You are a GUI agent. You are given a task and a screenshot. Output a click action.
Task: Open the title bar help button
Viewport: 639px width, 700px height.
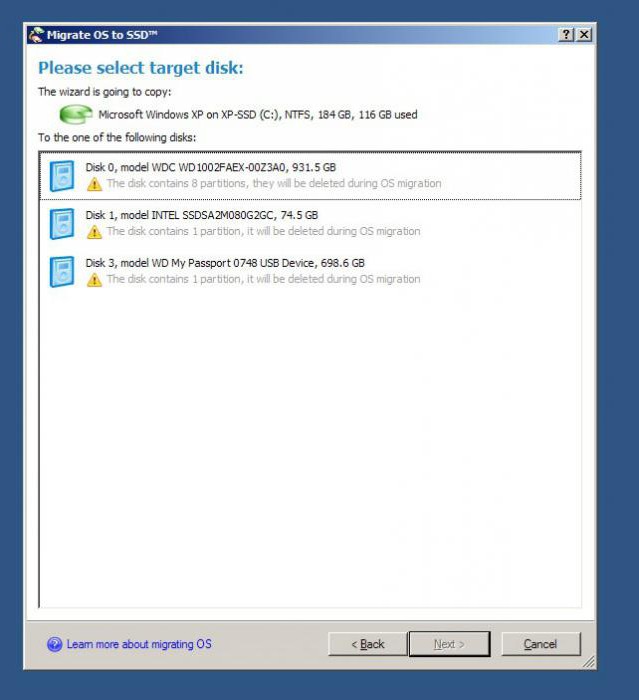click(x=566, y=35)
